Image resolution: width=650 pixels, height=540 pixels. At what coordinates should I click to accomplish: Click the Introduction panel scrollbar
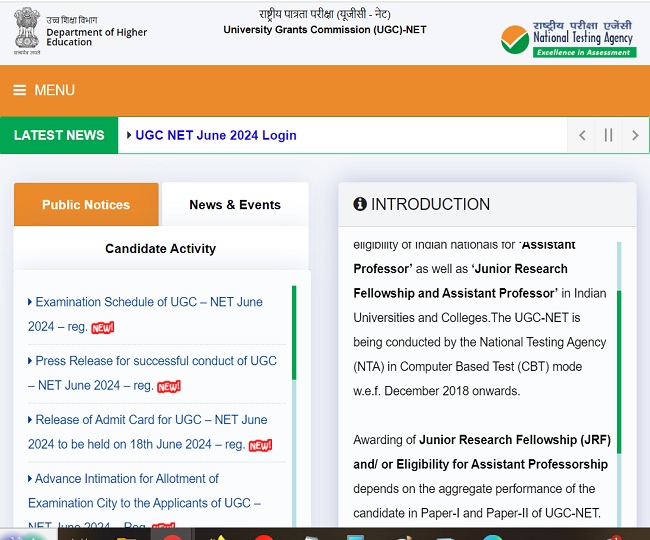(619, 370)
